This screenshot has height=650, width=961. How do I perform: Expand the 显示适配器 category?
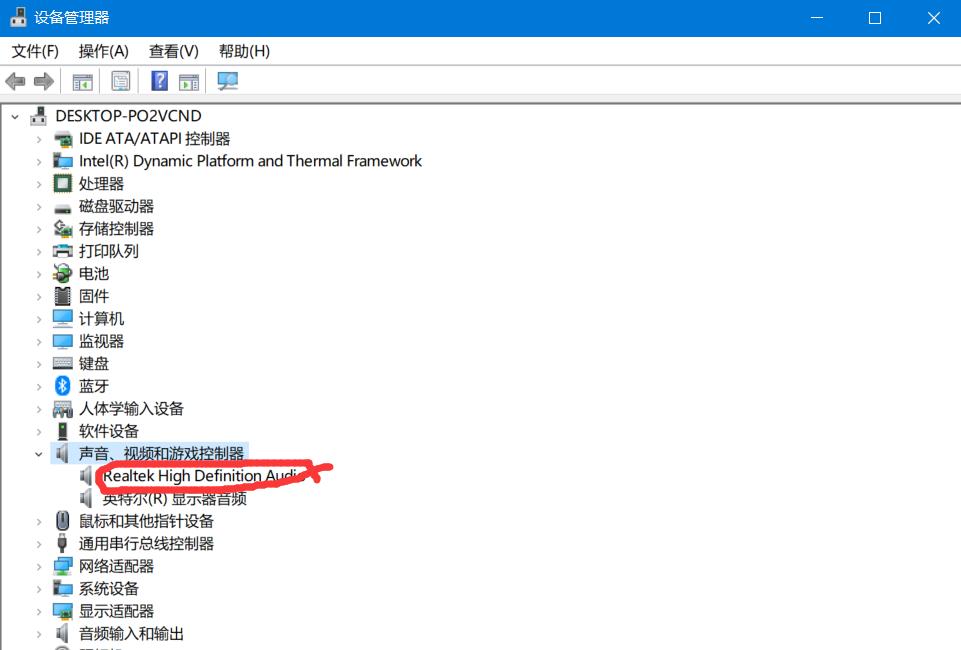pos(38,610)
